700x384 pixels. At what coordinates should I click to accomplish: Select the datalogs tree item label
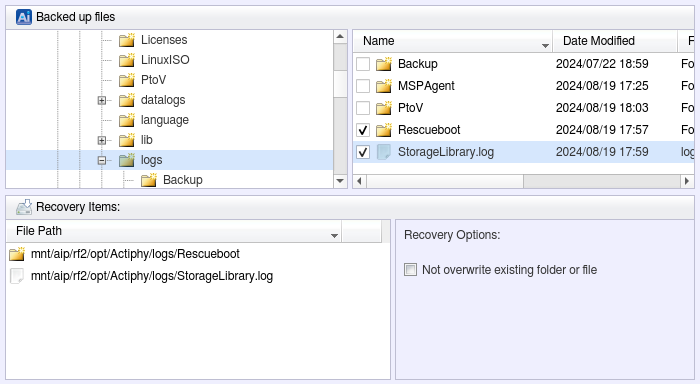tap(163, 100)
